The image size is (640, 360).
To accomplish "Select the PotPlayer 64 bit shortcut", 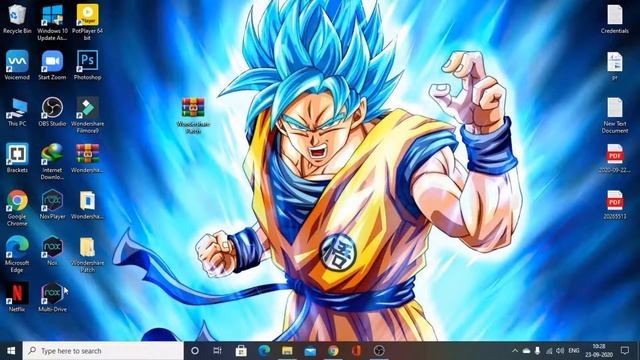I will tap(87, 22).
